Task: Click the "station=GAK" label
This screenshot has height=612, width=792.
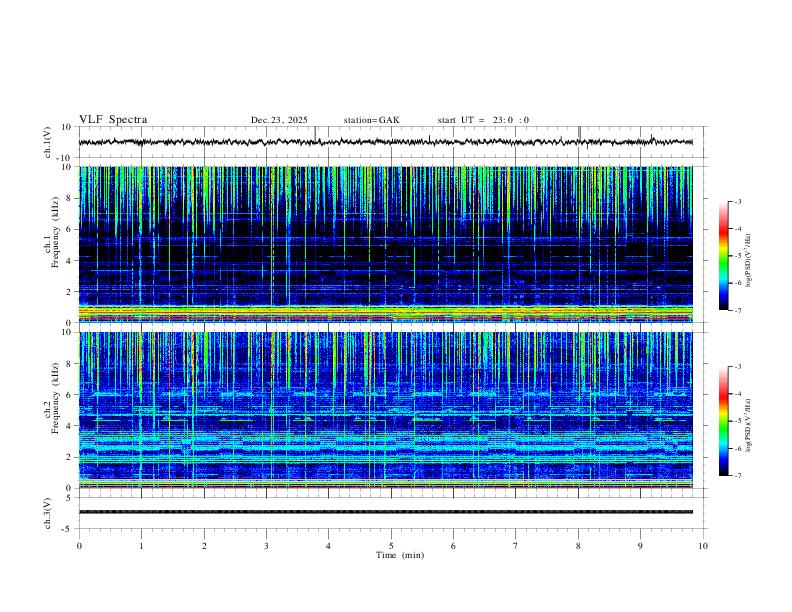Action: click(371, 120)
